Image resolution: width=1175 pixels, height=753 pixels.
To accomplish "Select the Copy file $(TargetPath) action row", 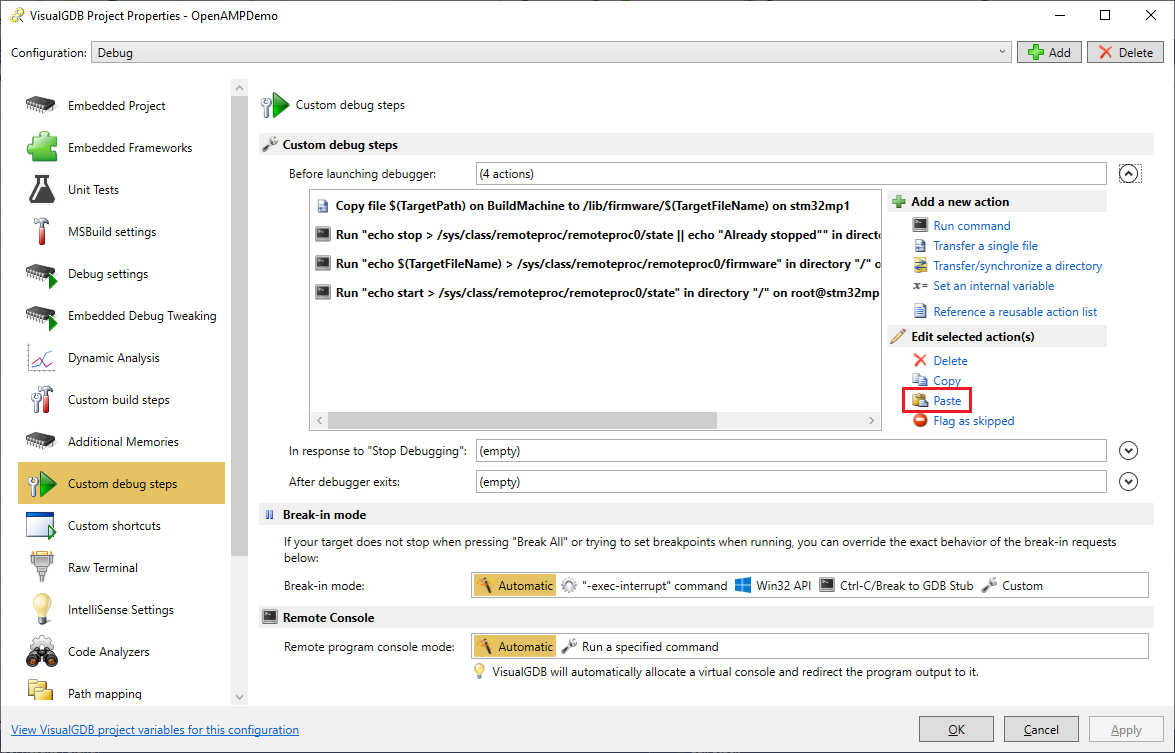I will (596, 206).
